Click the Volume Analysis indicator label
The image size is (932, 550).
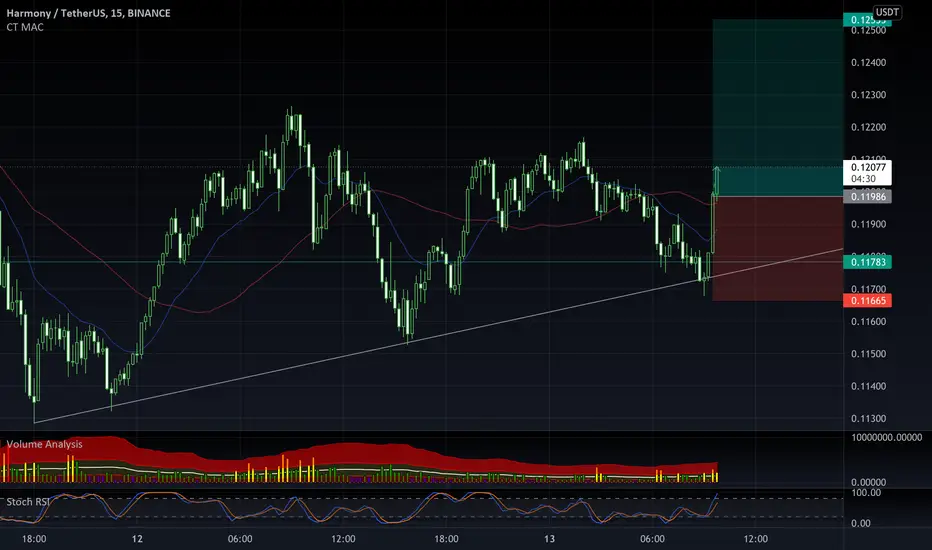pyautogui.click(x=45, y=444)
